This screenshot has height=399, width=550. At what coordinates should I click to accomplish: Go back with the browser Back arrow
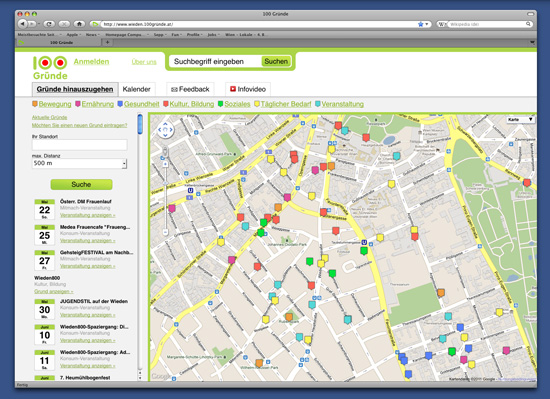(22, 24)
